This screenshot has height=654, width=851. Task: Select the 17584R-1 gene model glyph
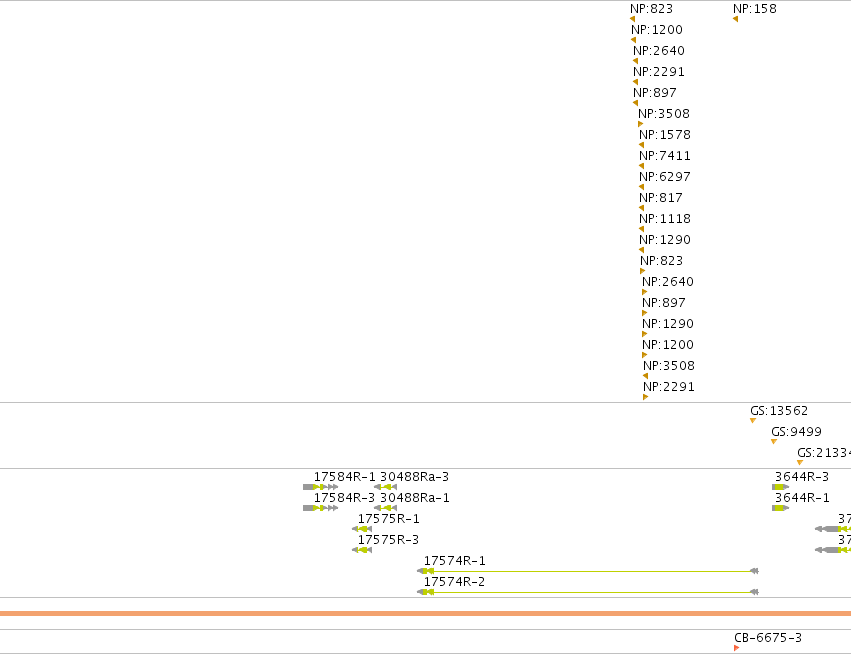321,487
